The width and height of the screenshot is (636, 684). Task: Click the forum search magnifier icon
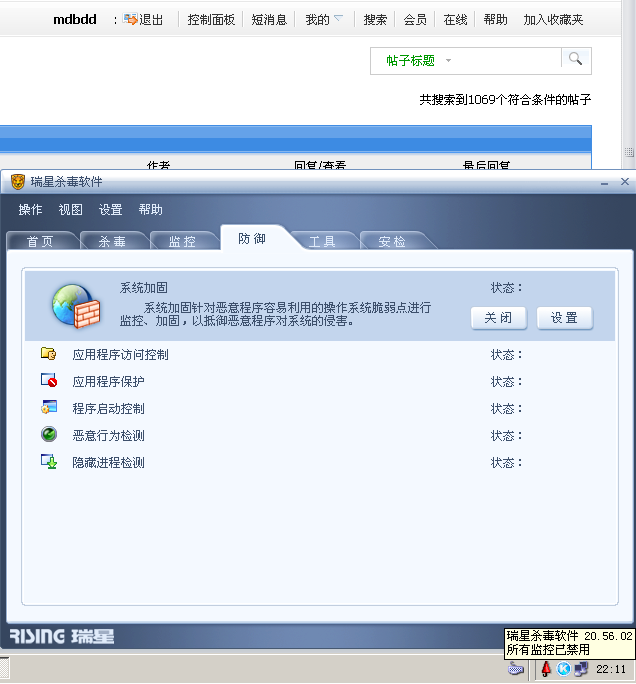tap(575, 59)
